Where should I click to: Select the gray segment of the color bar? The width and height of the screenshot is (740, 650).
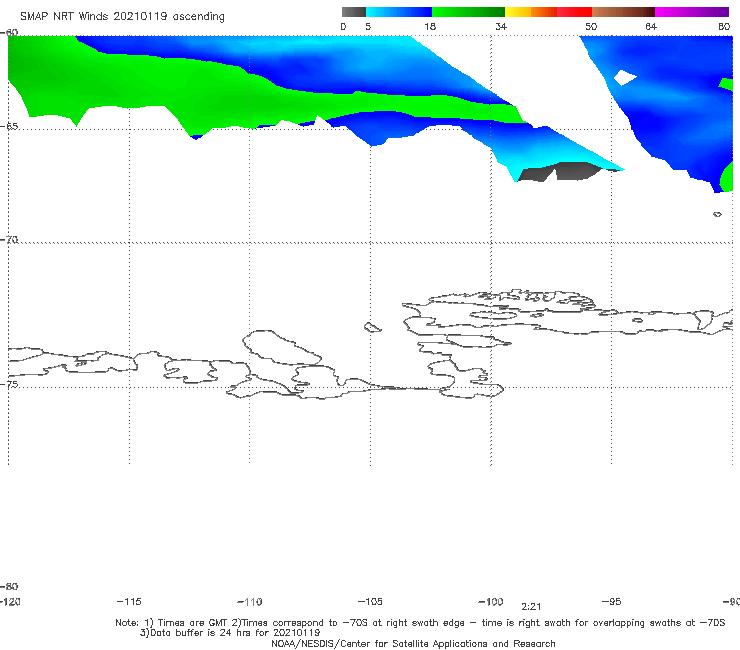353,12
